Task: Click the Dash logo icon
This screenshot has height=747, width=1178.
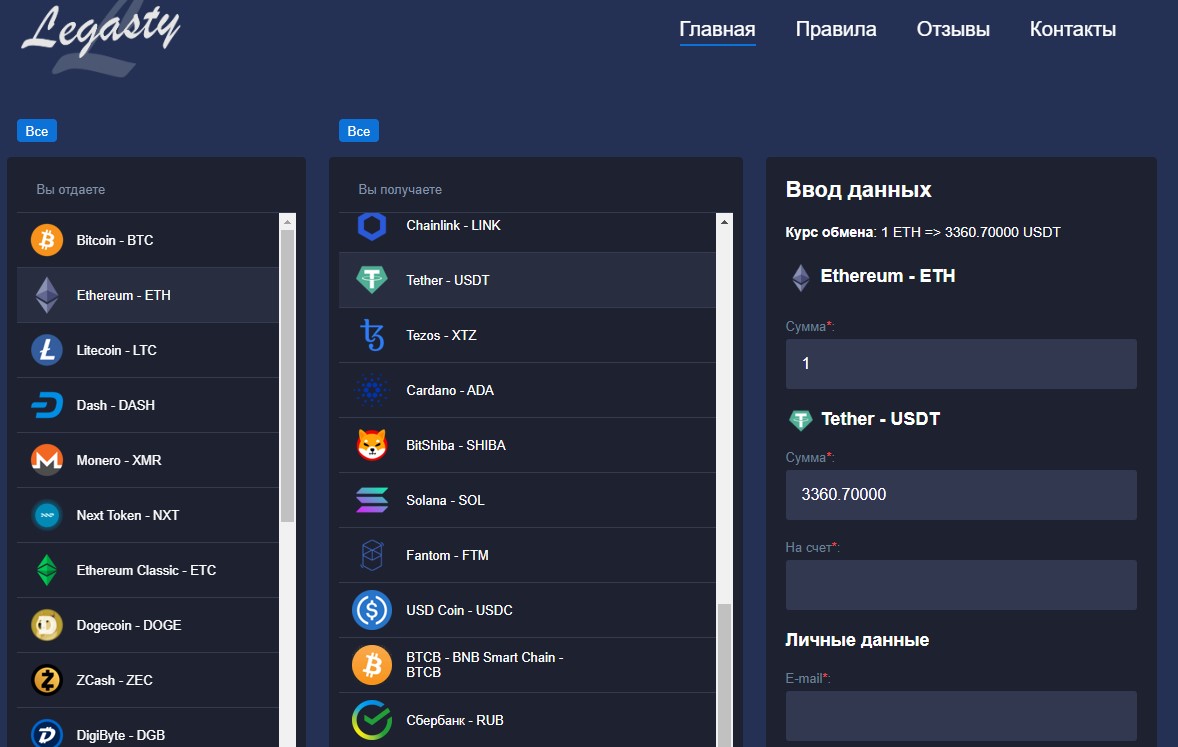Action: [x=47, y=405]
